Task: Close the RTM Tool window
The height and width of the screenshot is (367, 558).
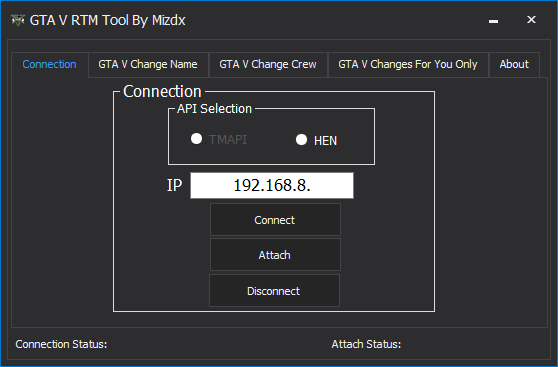Action: [x=531, y=20]
